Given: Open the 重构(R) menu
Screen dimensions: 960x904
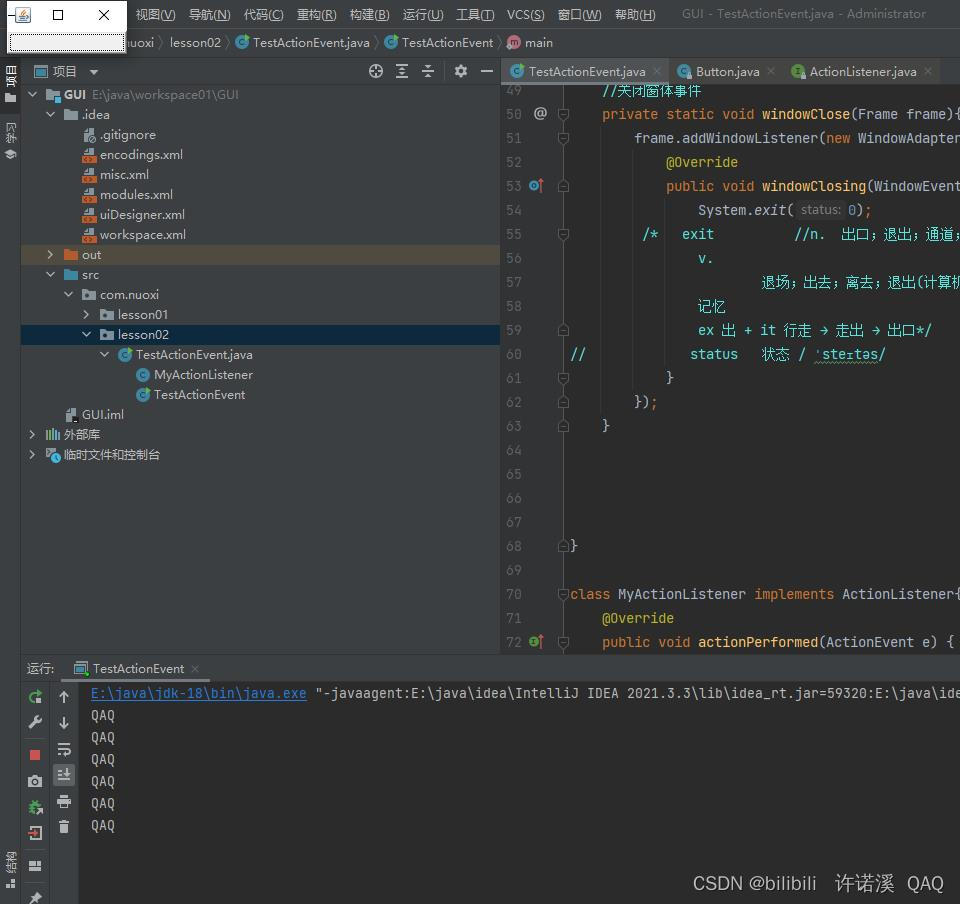Looking at the screenshot, I should [317, 15].
